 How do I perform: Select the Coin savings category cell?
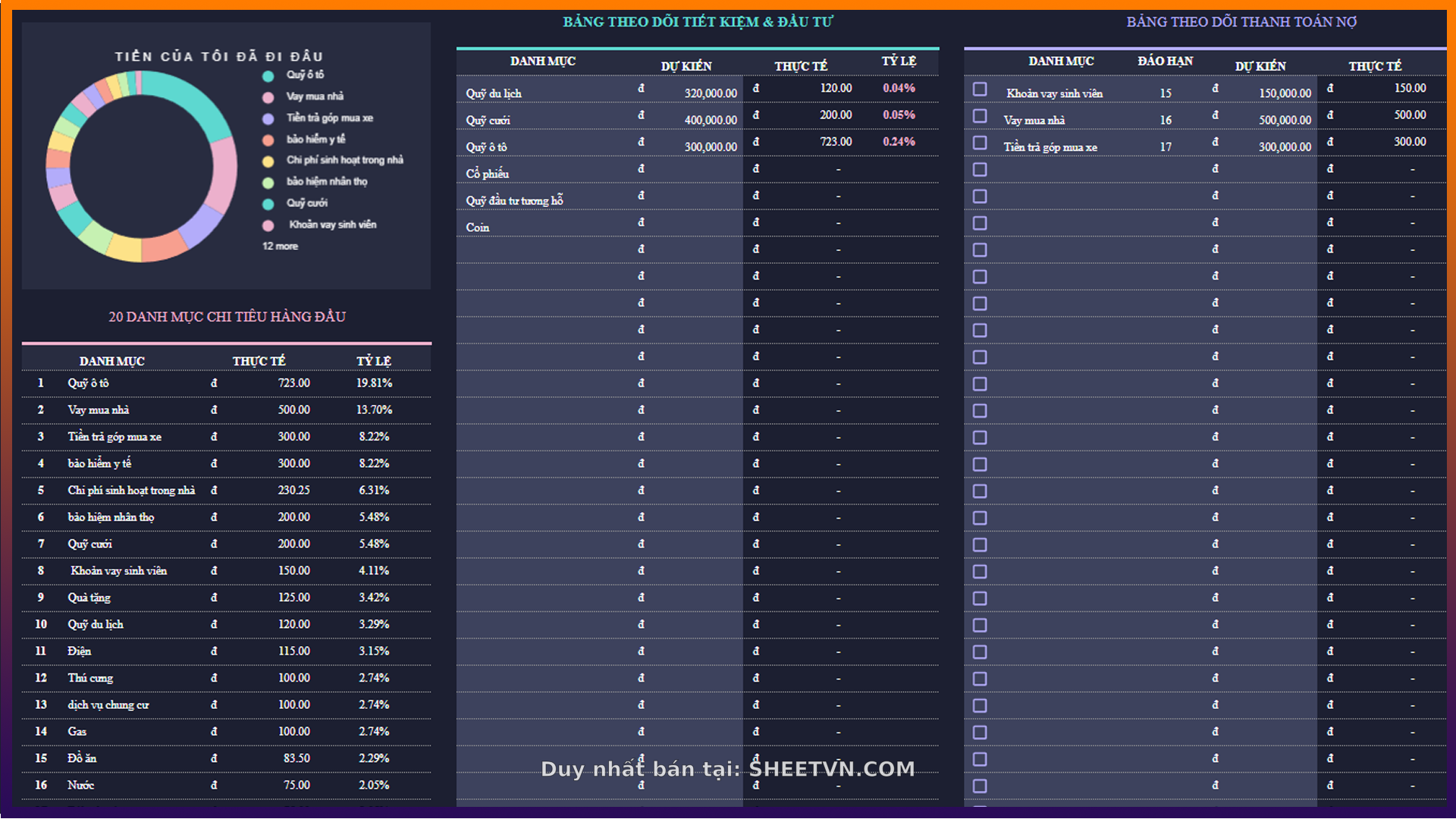point(478,227)
